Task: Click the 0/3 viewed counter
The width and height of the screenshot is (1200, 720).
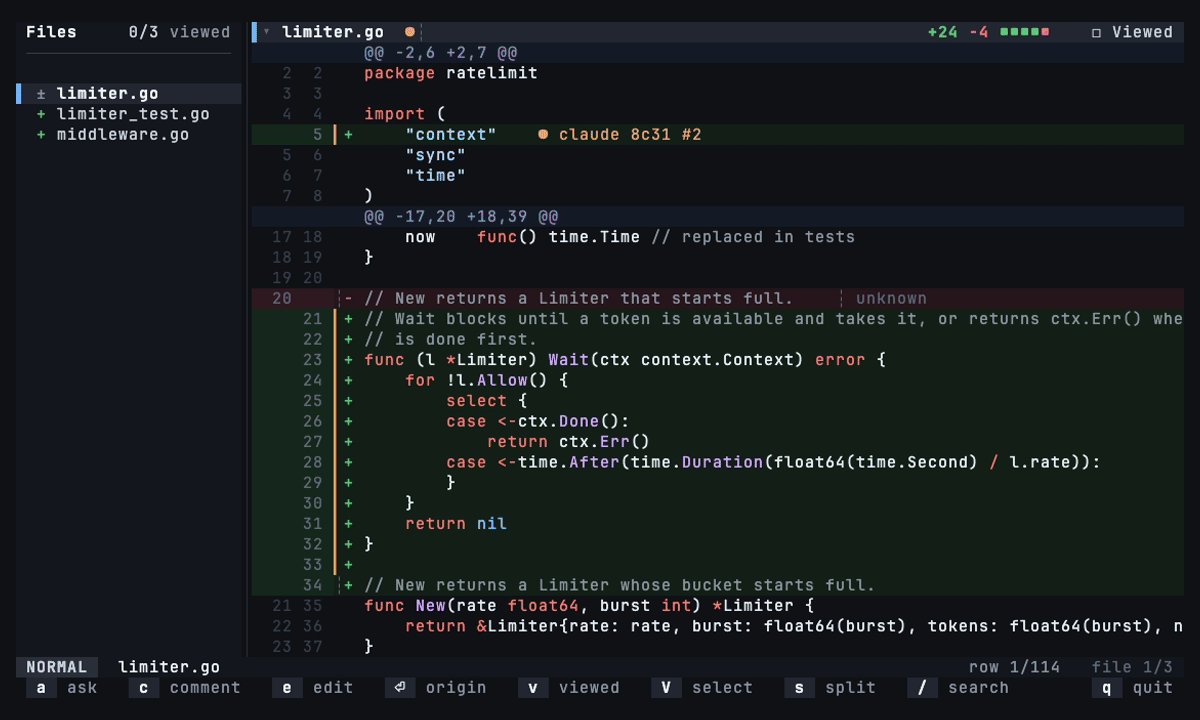Action: (x=179, y=32)
